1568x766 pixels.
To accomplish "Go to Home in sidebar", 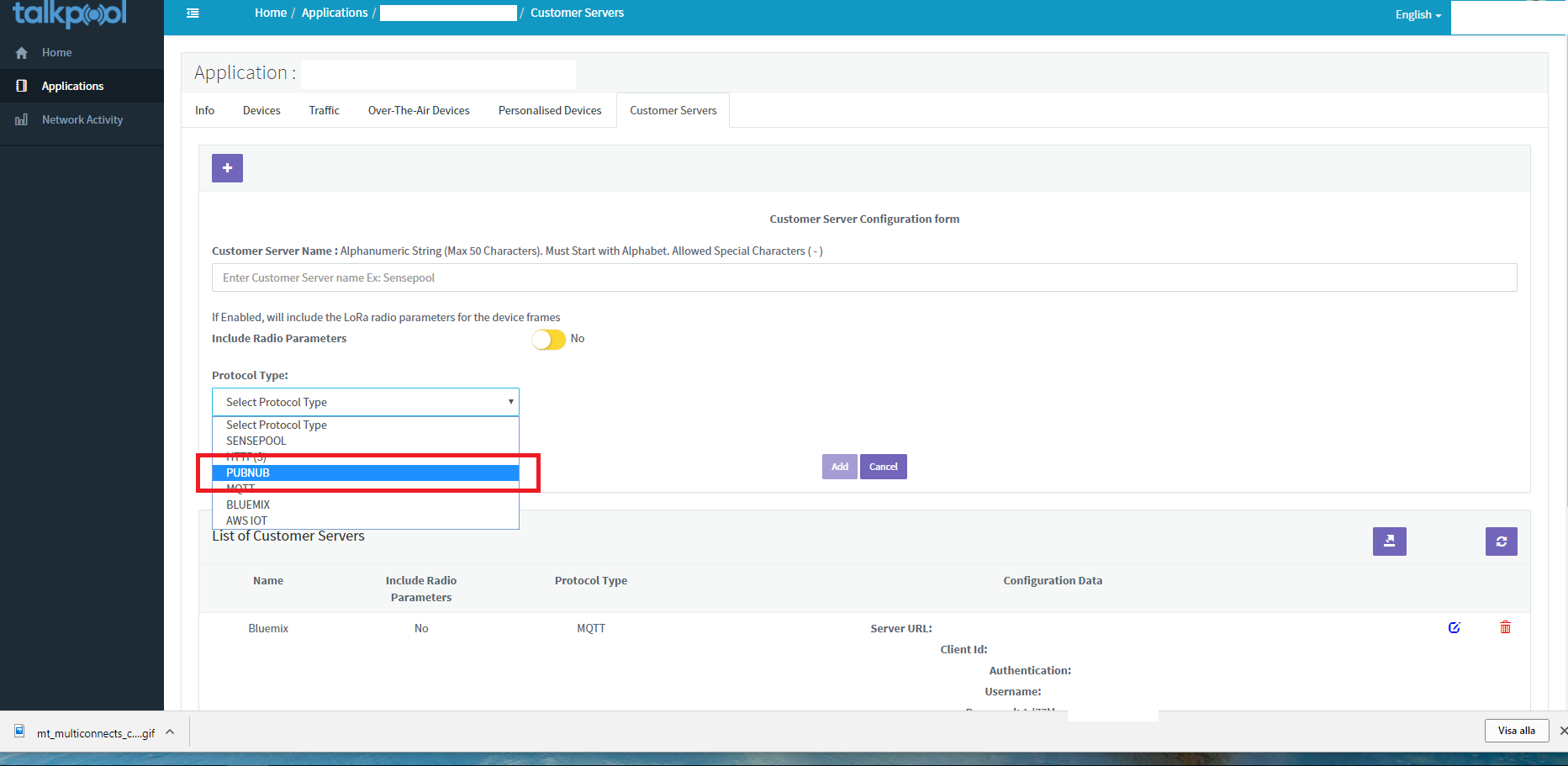I will click(82, 52).
